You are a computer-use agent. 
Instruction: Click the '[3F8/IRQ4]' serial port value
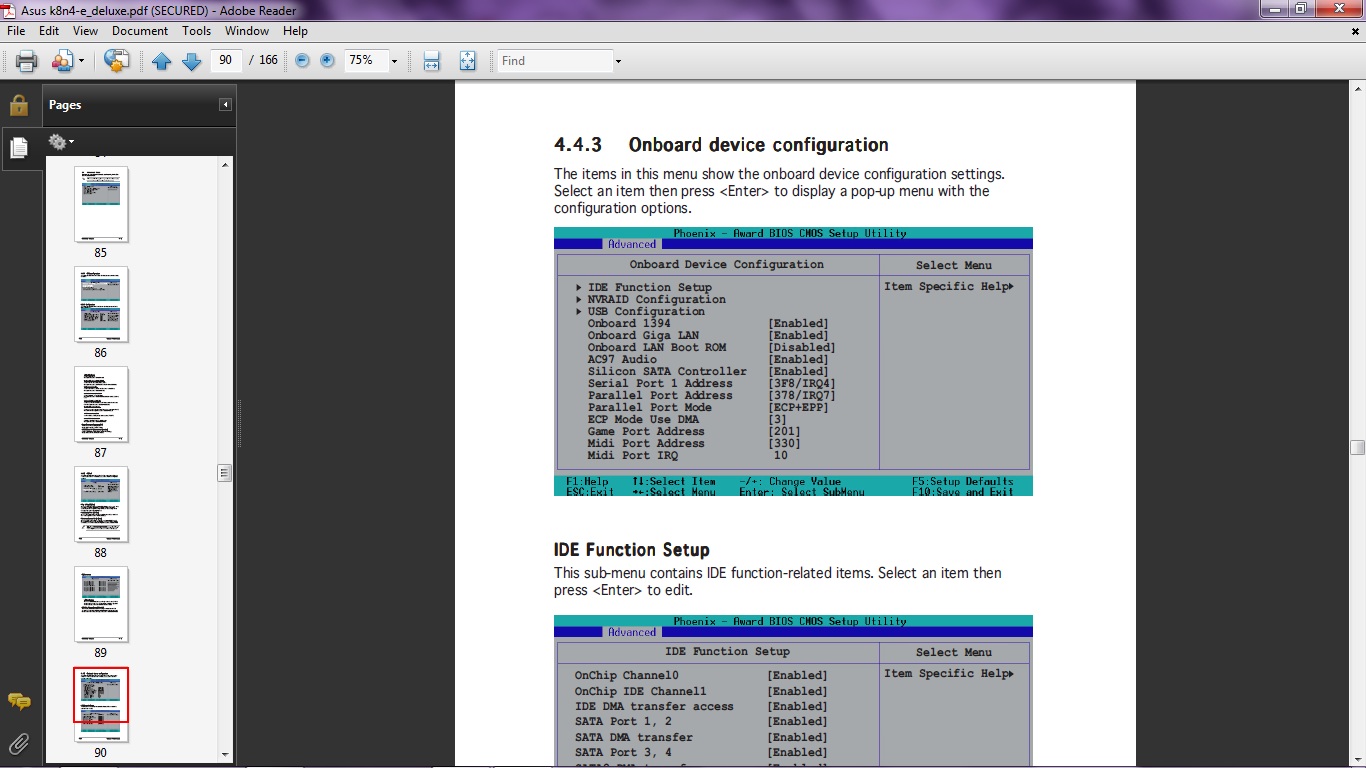801,383
